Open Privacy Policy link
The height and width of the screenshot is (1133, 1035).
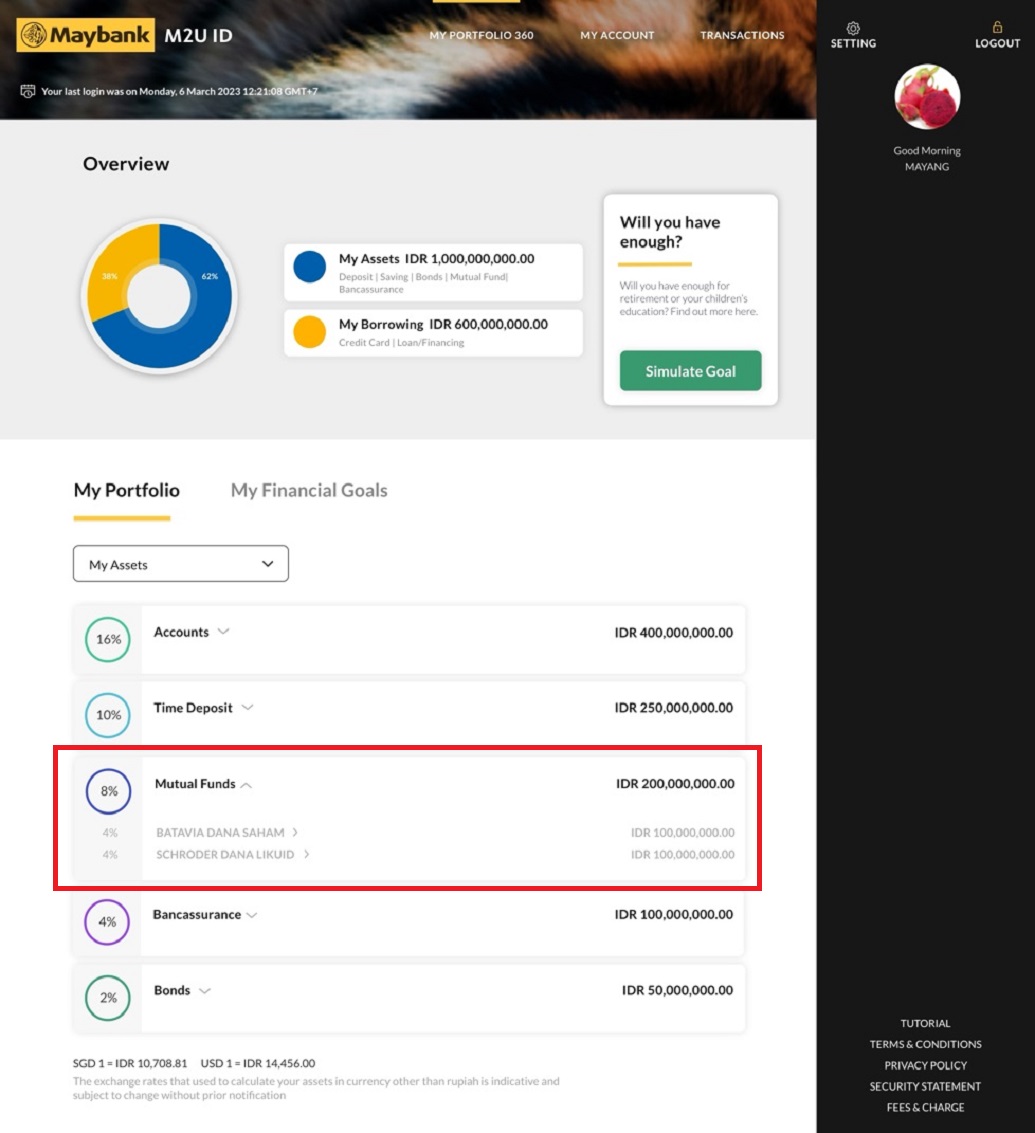coord(925,1065)
